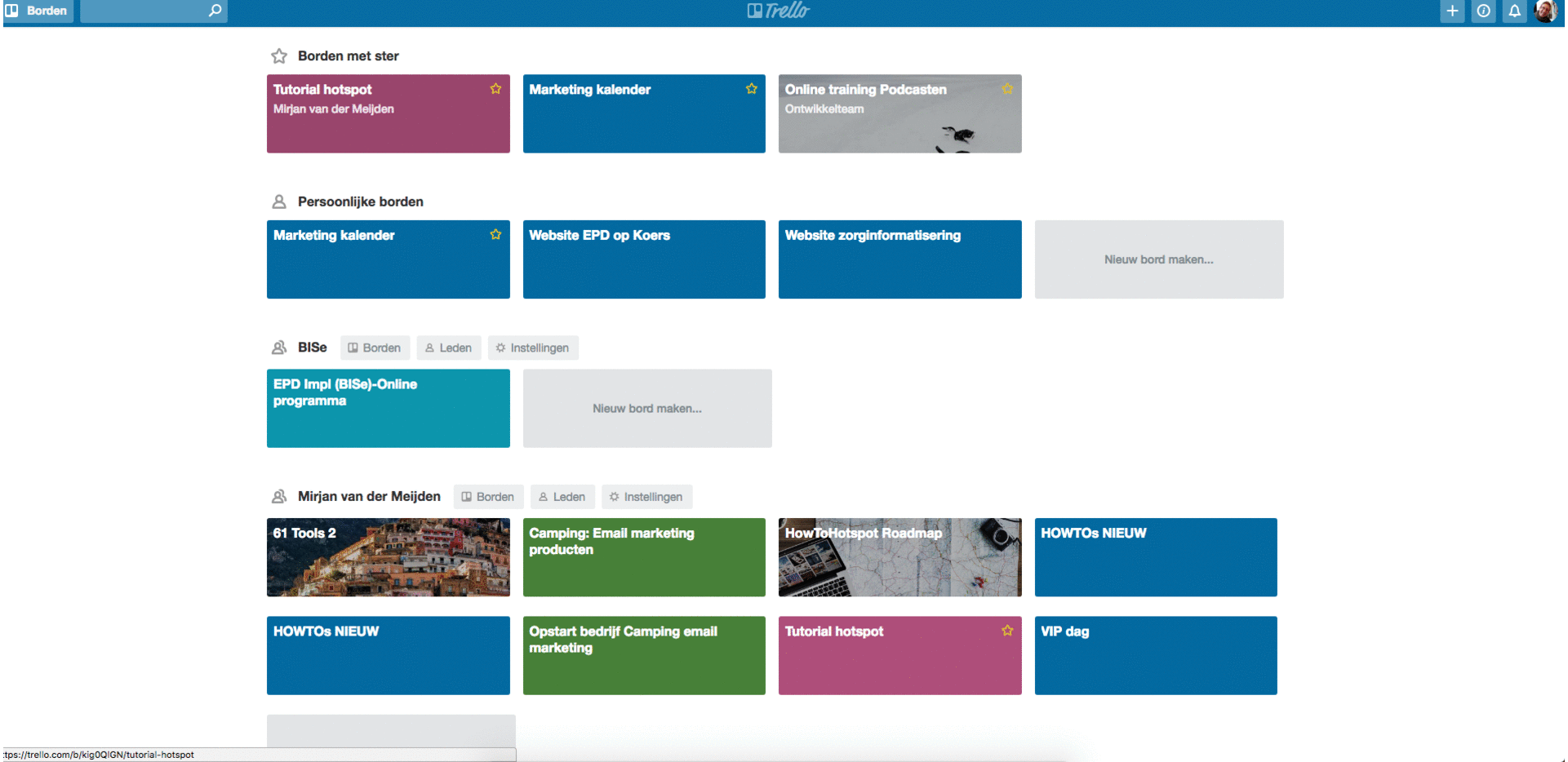Viewport: 1568px width, 762px height.
Task: Open the notifications bell
Action: pos(1514,11)
